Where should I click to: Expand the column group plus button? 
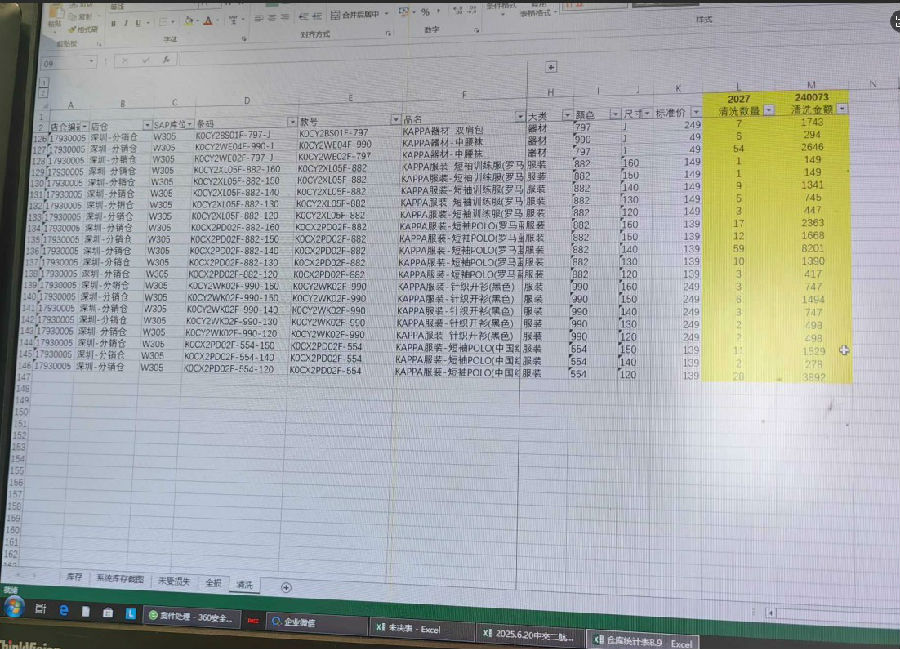click(x=551, y=68)
